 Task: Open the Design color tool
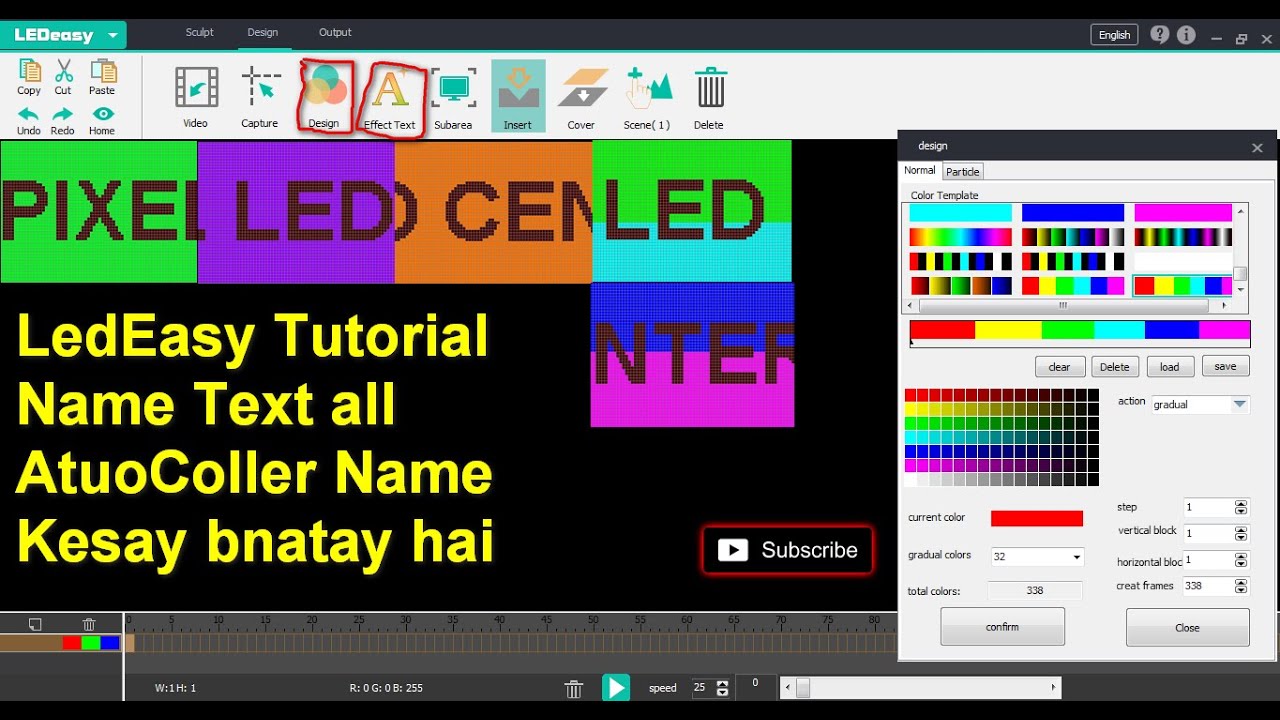(x=324, y=88)
